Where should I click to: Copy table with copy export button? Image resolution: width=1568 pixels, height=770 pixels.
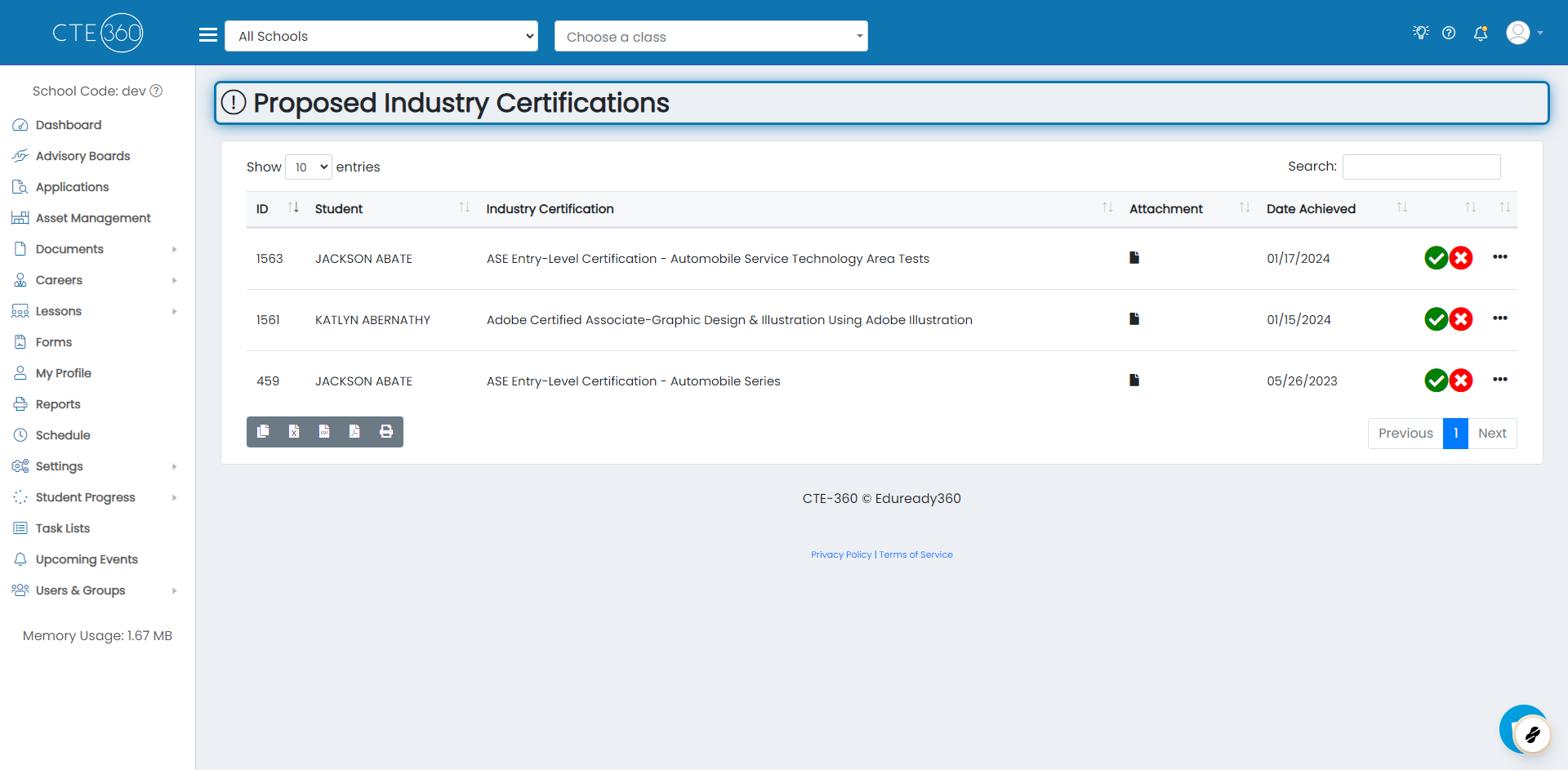coord(263,431)
